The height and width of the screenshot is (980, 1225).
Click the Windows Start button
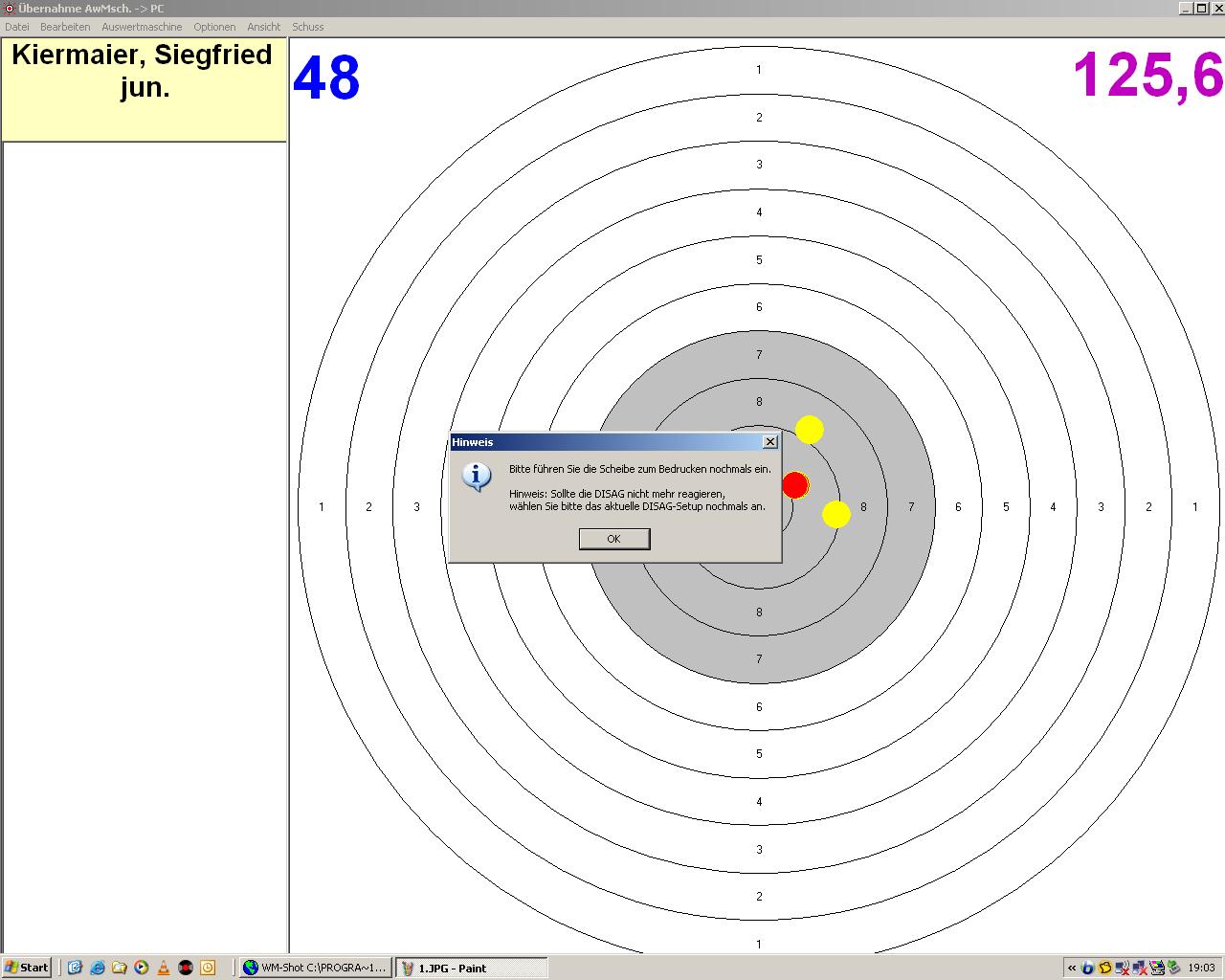click(x=27, y=968)
